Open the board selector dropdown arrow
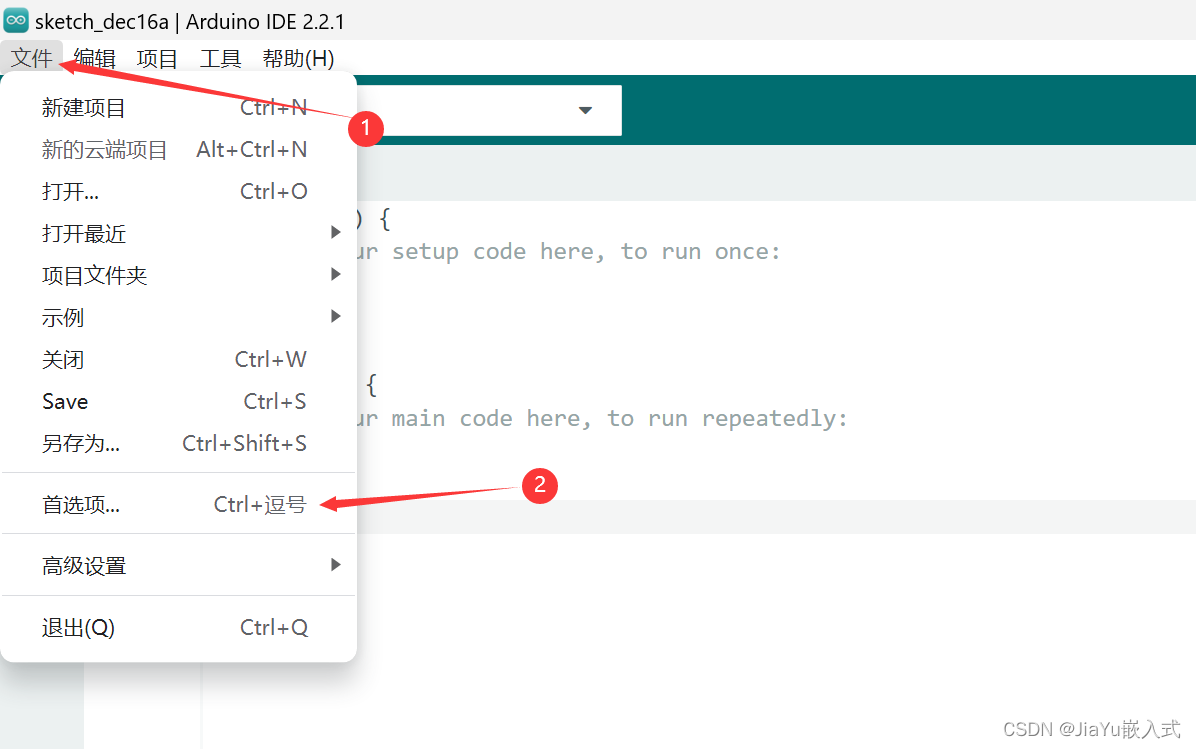This screenshot has width=1196, height=749. tap(585, 111)
